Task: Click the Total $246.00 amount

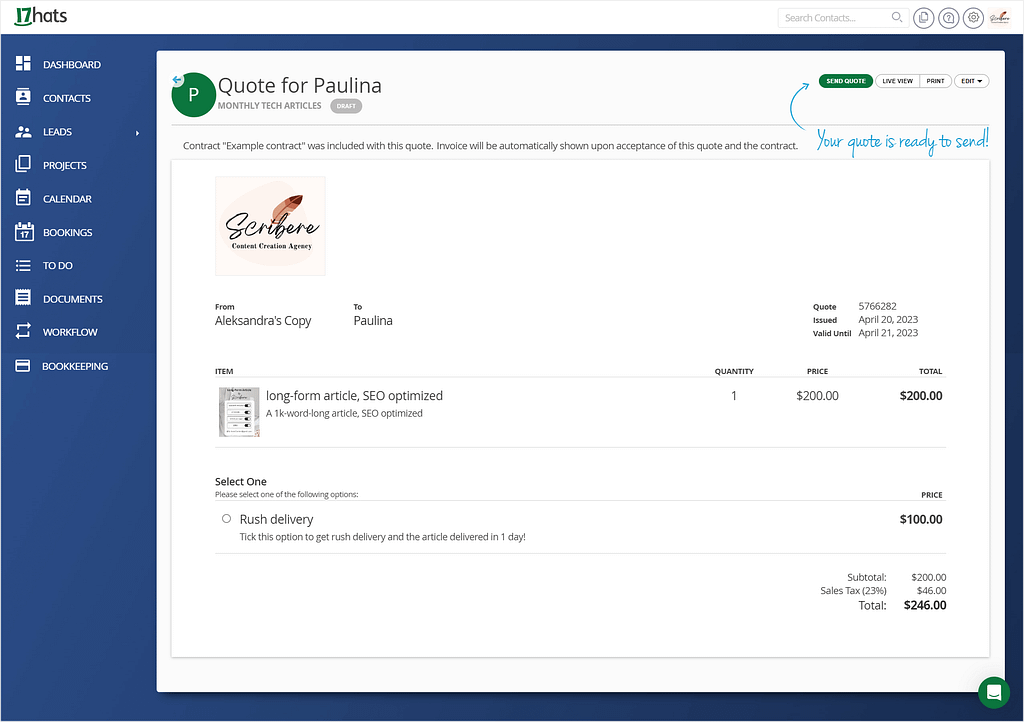Action: tap(925, 605)
